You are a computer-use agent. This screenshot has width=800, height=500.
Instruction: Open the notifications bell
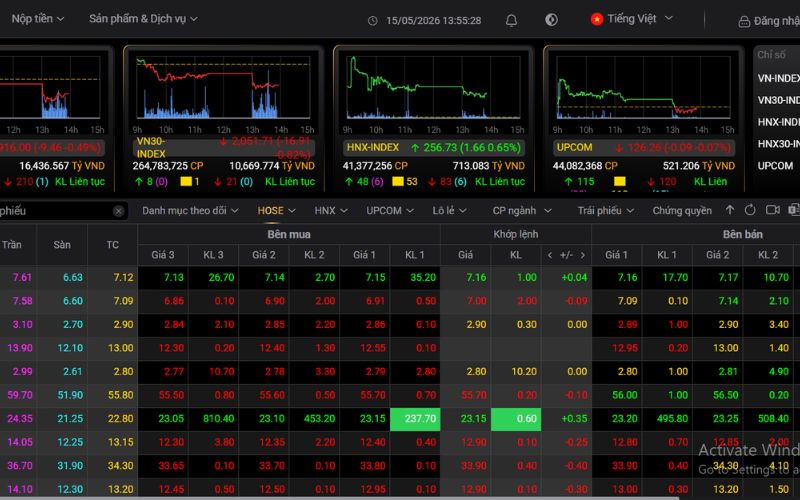511,20
